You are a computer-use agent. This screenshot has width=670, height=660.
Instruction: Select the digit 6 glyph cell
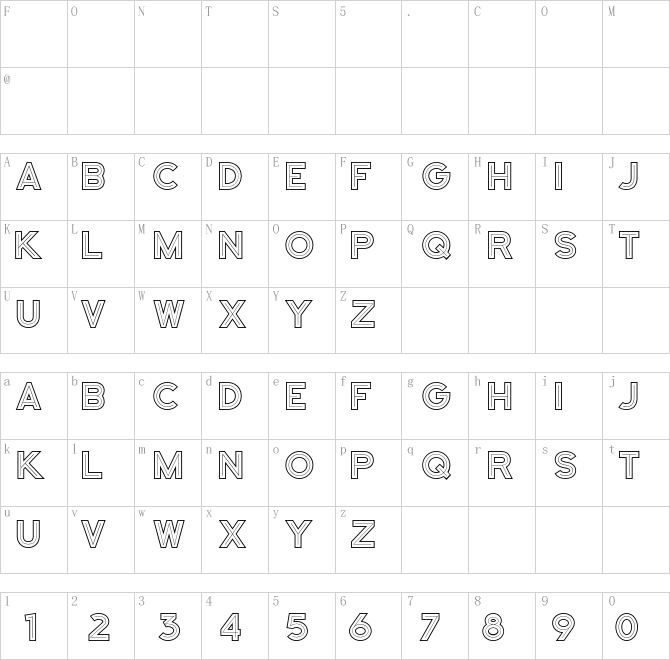click(x=368, y=626)
